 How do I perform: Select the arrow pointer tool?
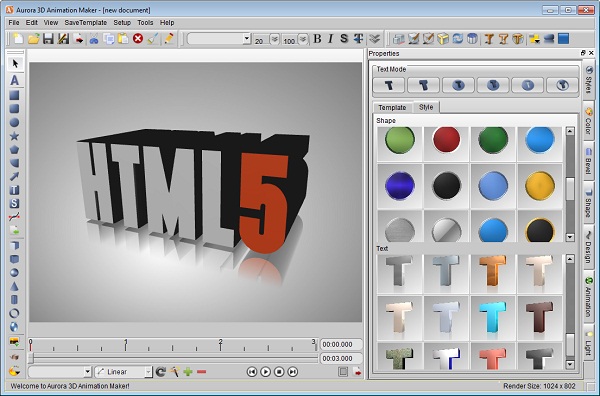tap(15, 63)
